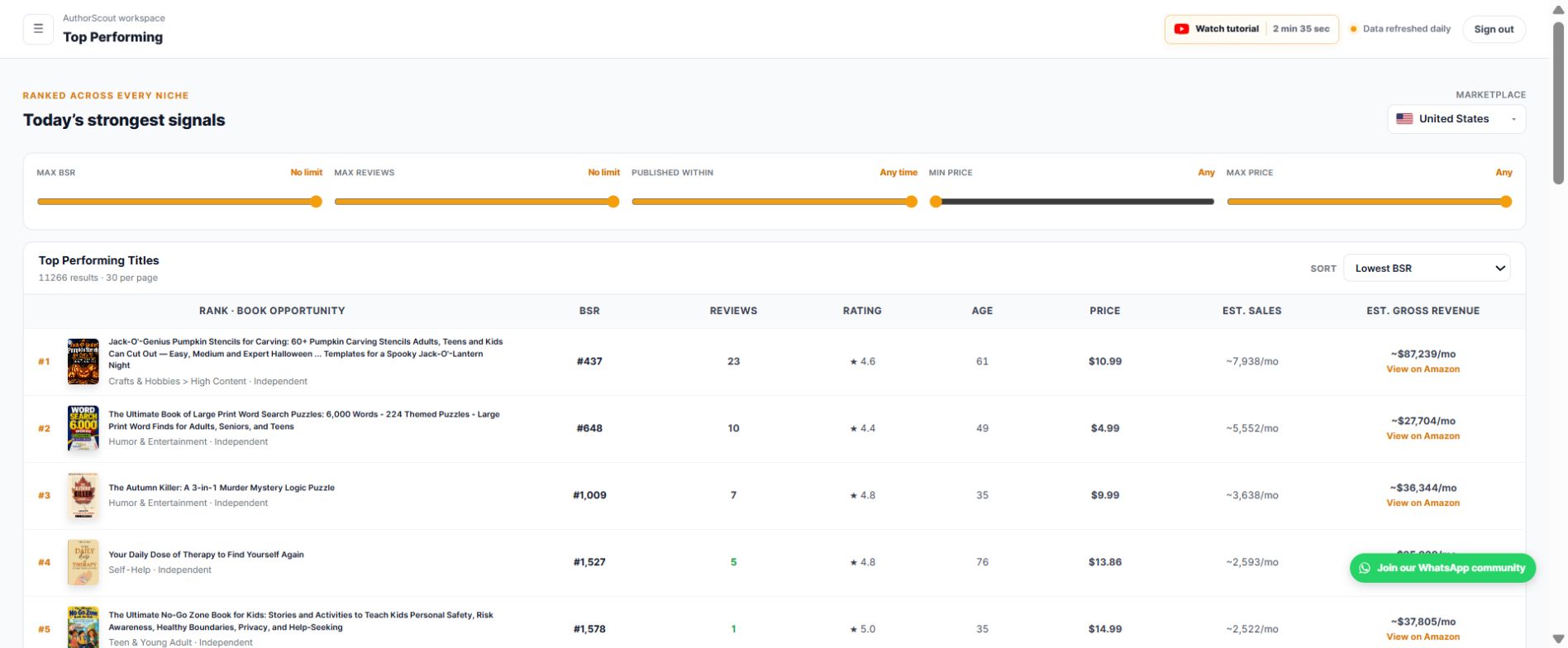This screenshot has width=1568, height=648.
Task: Click the Min Price slider handle
Action: coord(936,202)
